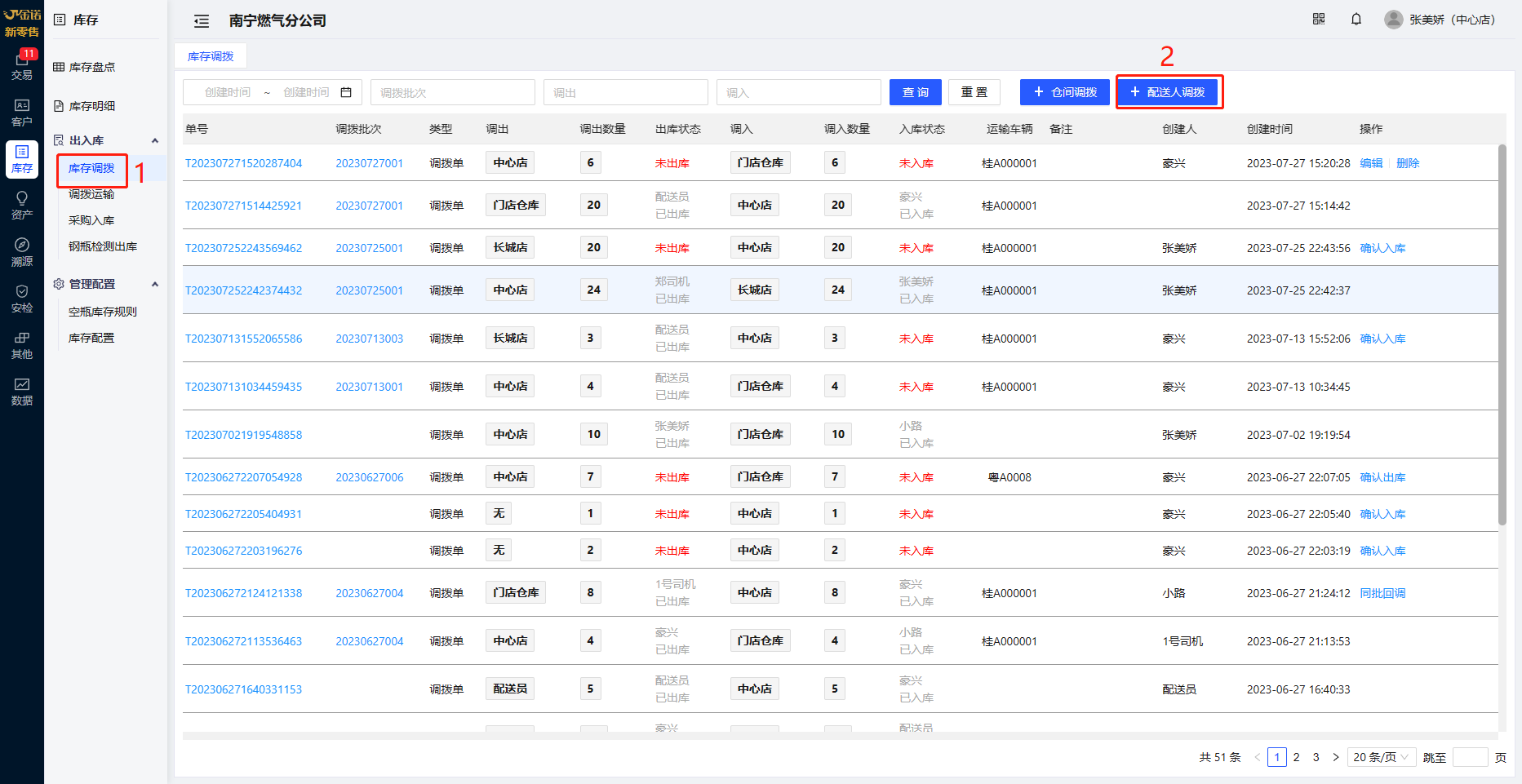Go to page 2

point(1296,757)
